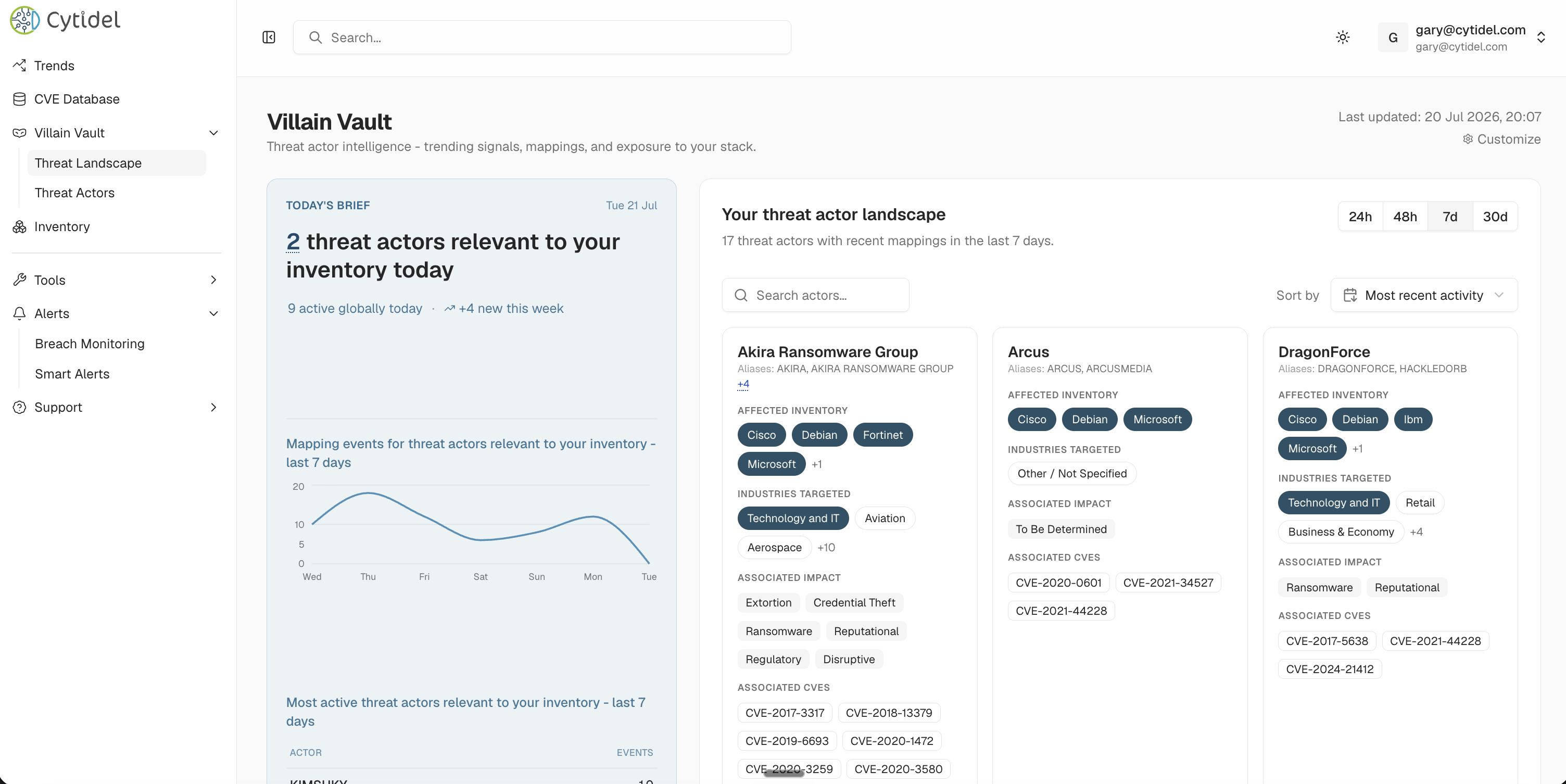Viewport: 1566px width, 784px height.
Task: Select the 7d time range
Action: (1450, 217)
